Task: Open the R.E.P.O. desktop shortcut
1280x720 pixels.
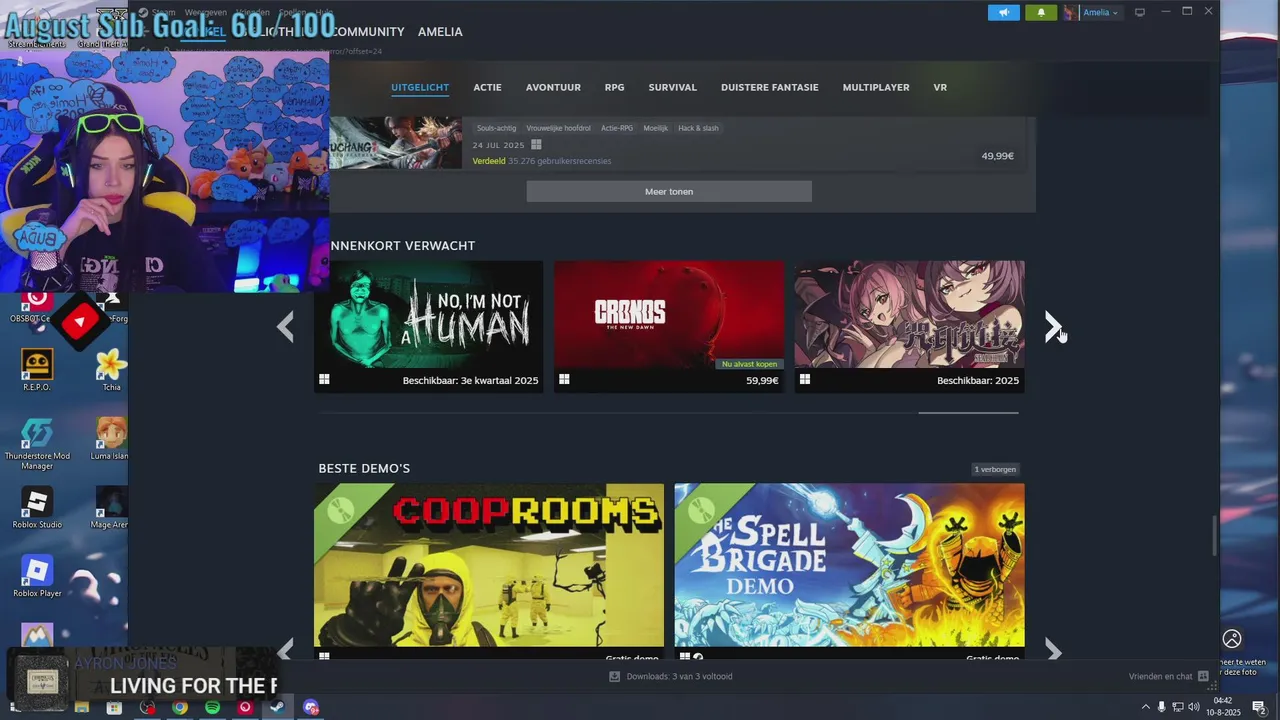Action: coord(37,371)
